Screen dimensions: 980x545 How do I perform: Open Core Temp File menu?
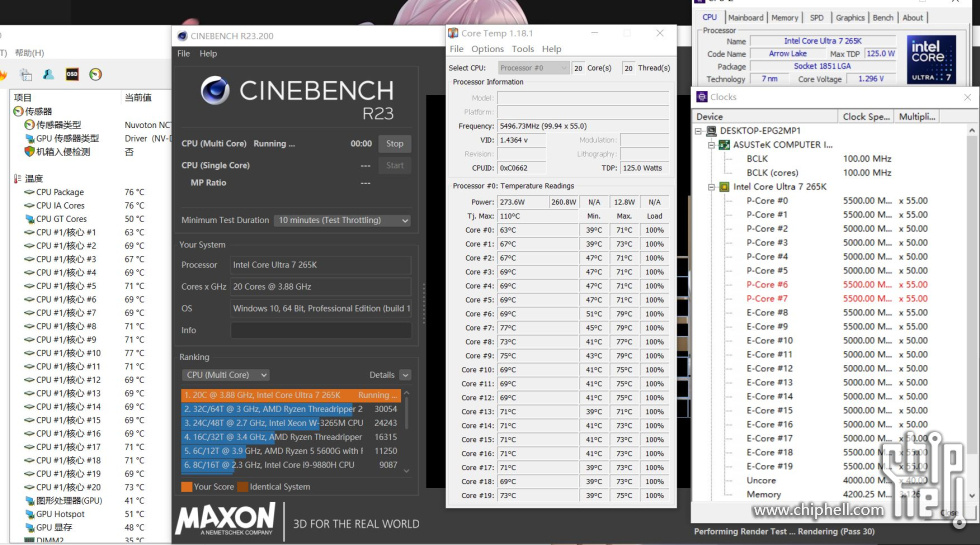click(457, 49)
